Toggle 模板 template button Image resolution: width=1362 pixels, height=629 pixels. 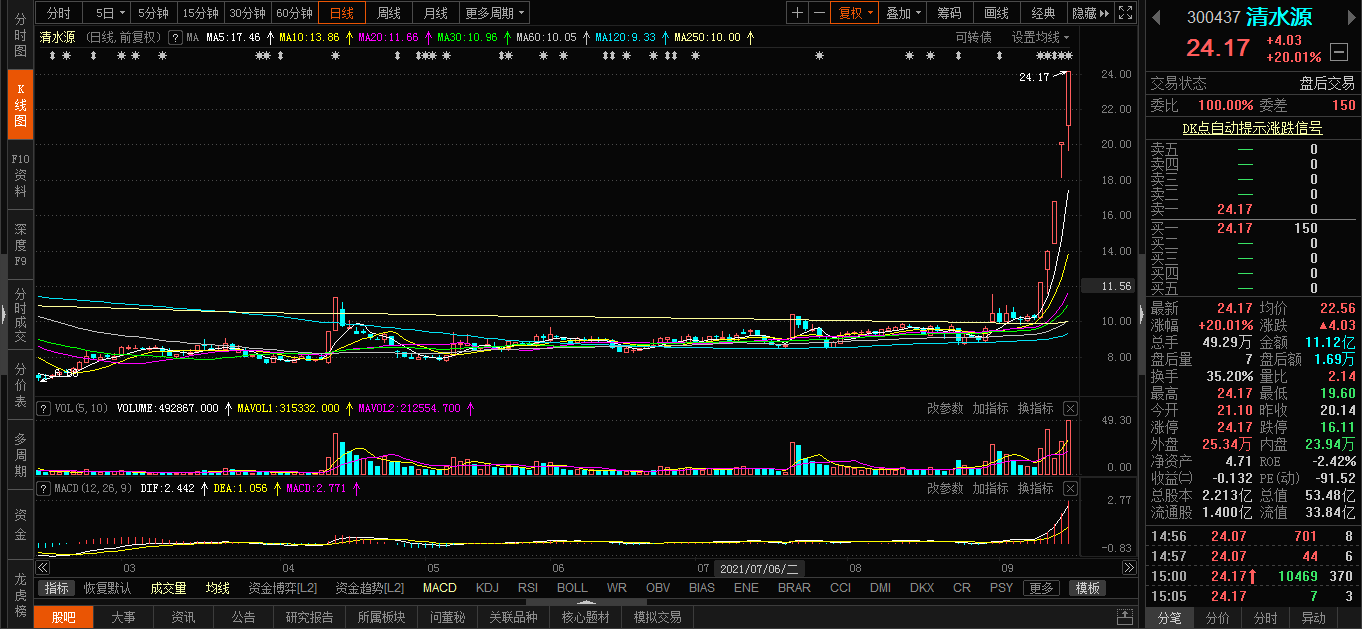click(1088, 588)
